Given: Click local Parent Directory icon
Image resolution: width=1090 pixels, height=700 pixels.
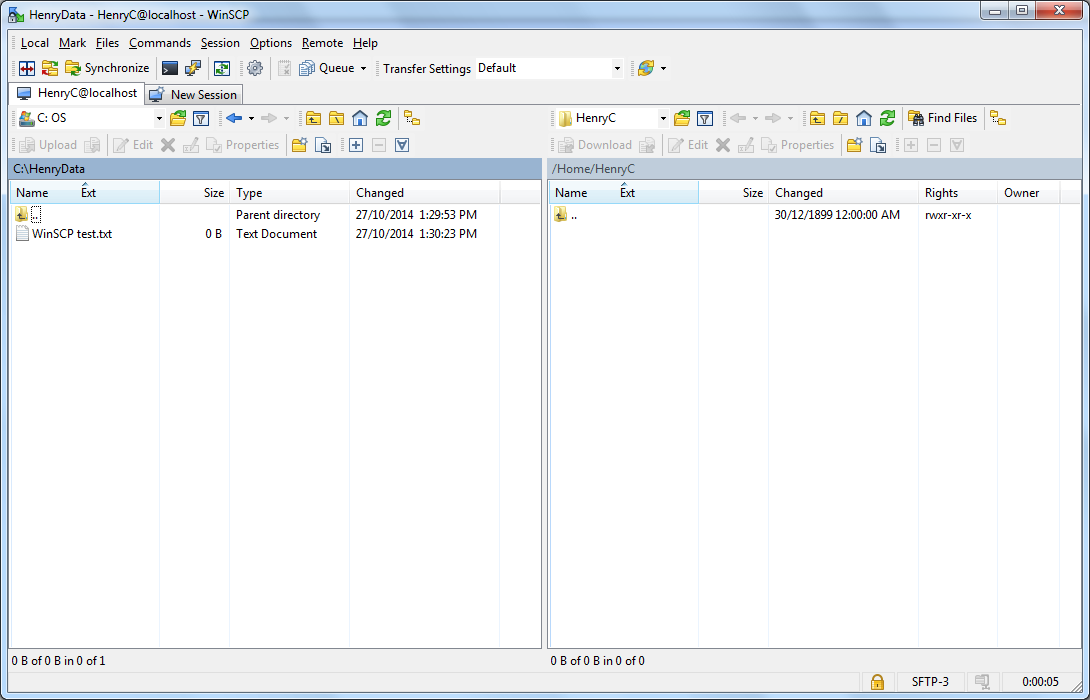Looking at the screenshot, I should 314,118.
